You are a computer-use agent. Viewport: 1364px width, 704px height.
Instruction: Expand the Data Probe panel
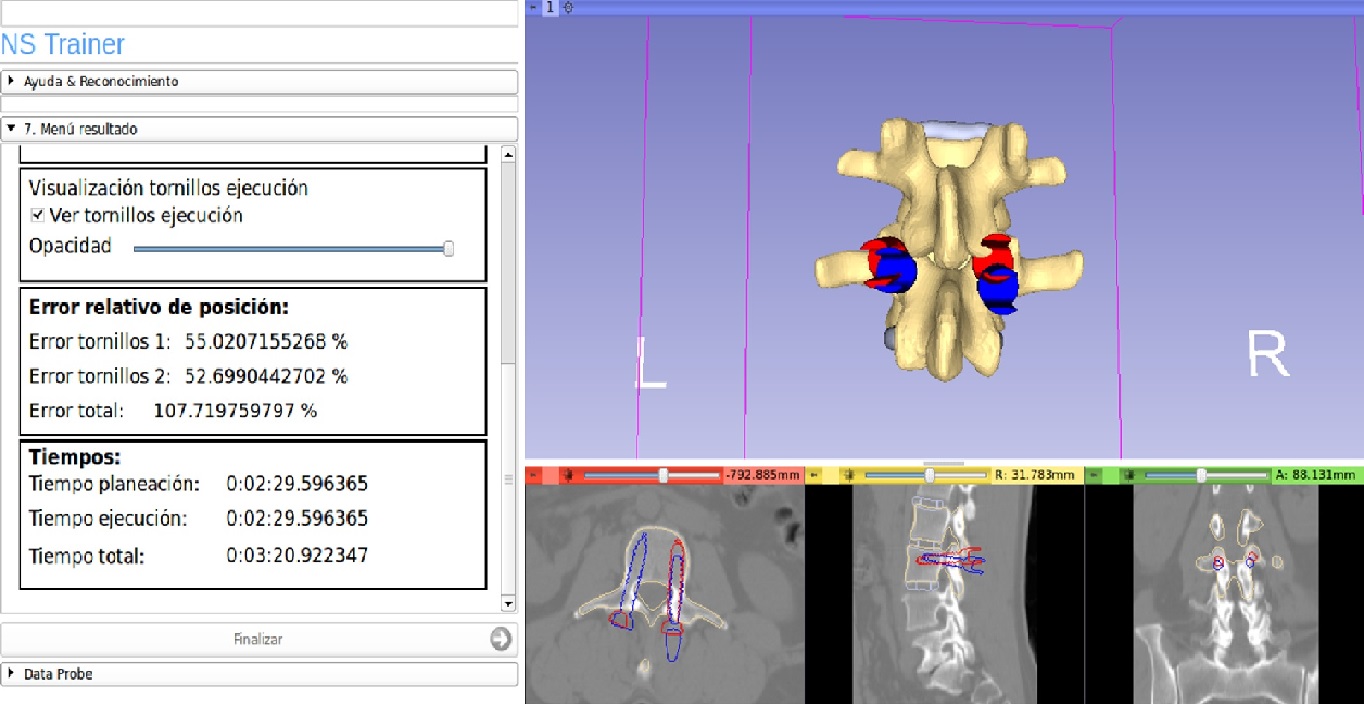click(x=11, y=674)
